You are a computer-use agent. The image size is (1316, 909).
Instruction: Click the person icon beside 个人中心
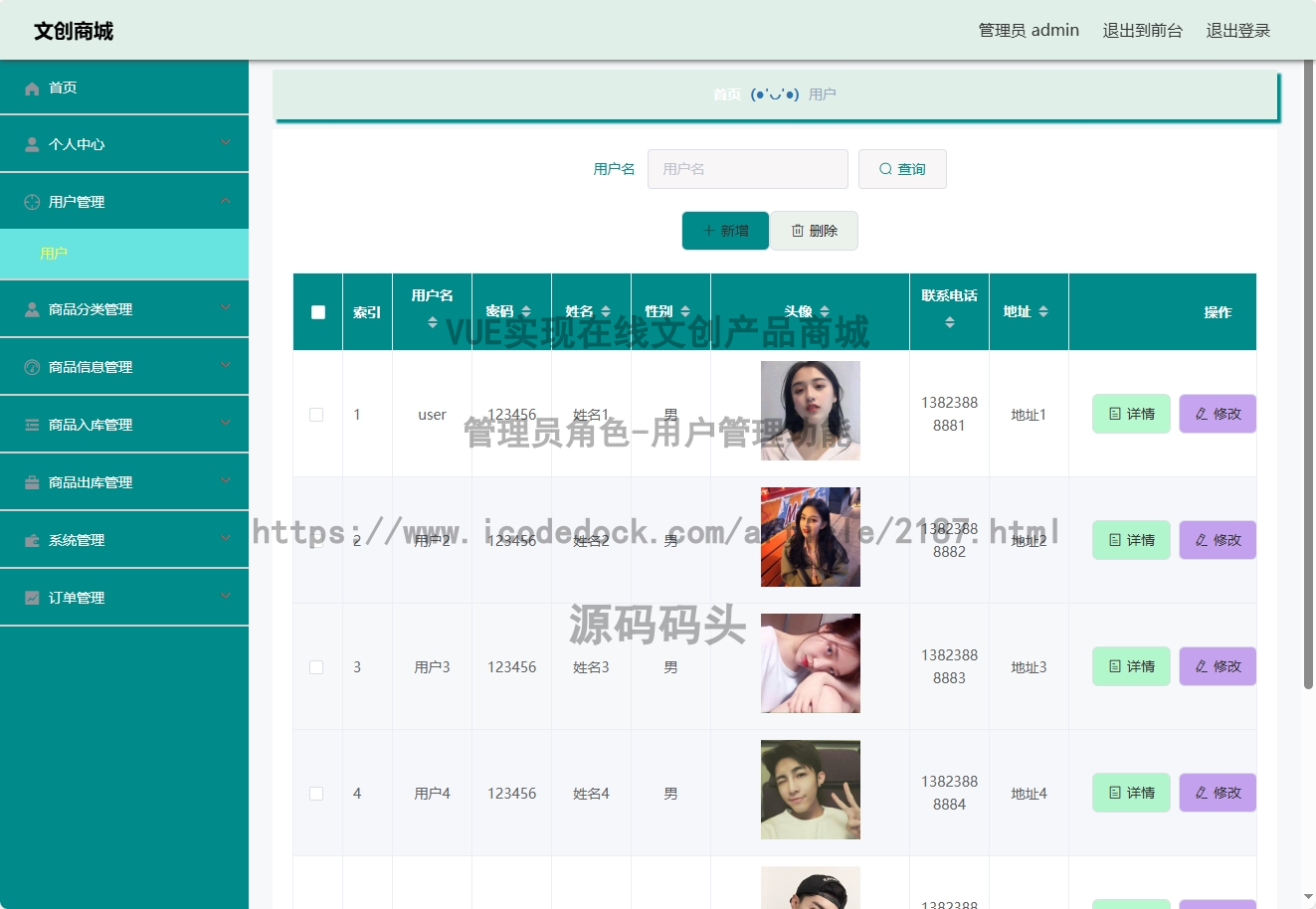click(32, 145)
